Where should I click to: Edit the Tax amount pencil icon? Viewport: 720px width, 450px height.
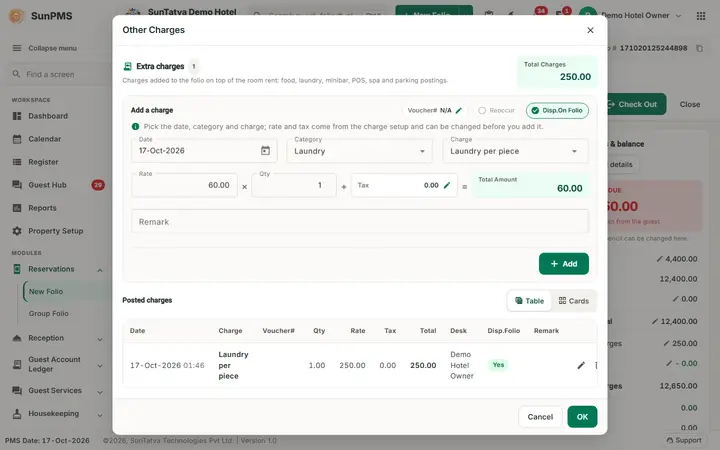[447, 185]
